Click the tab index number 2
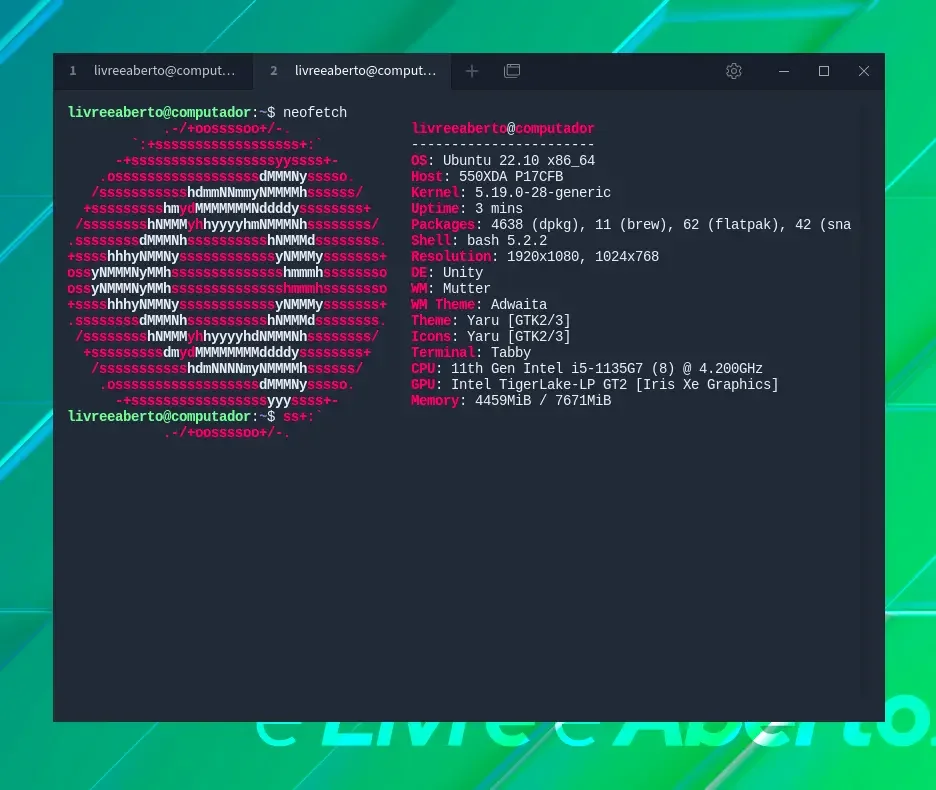 click(273, 71)
